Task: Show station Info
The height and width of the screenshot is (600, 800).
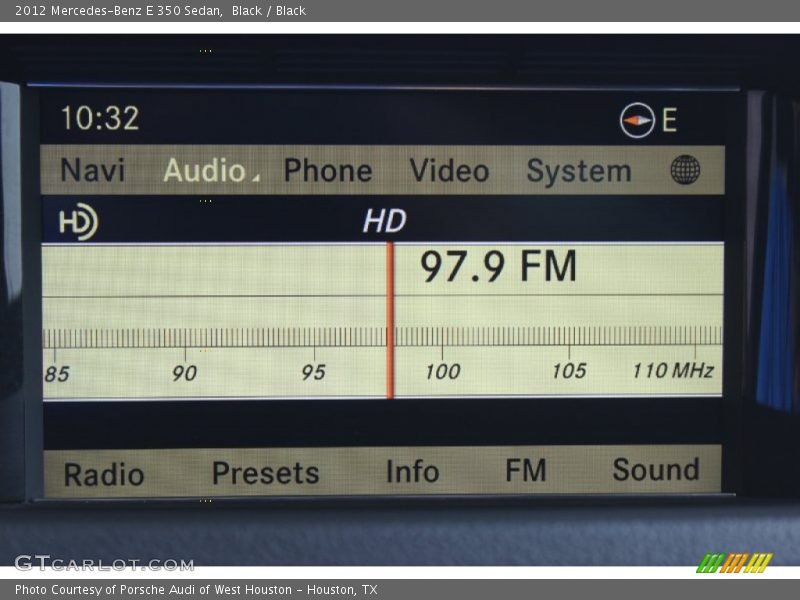Action: [x=412, y=471]
